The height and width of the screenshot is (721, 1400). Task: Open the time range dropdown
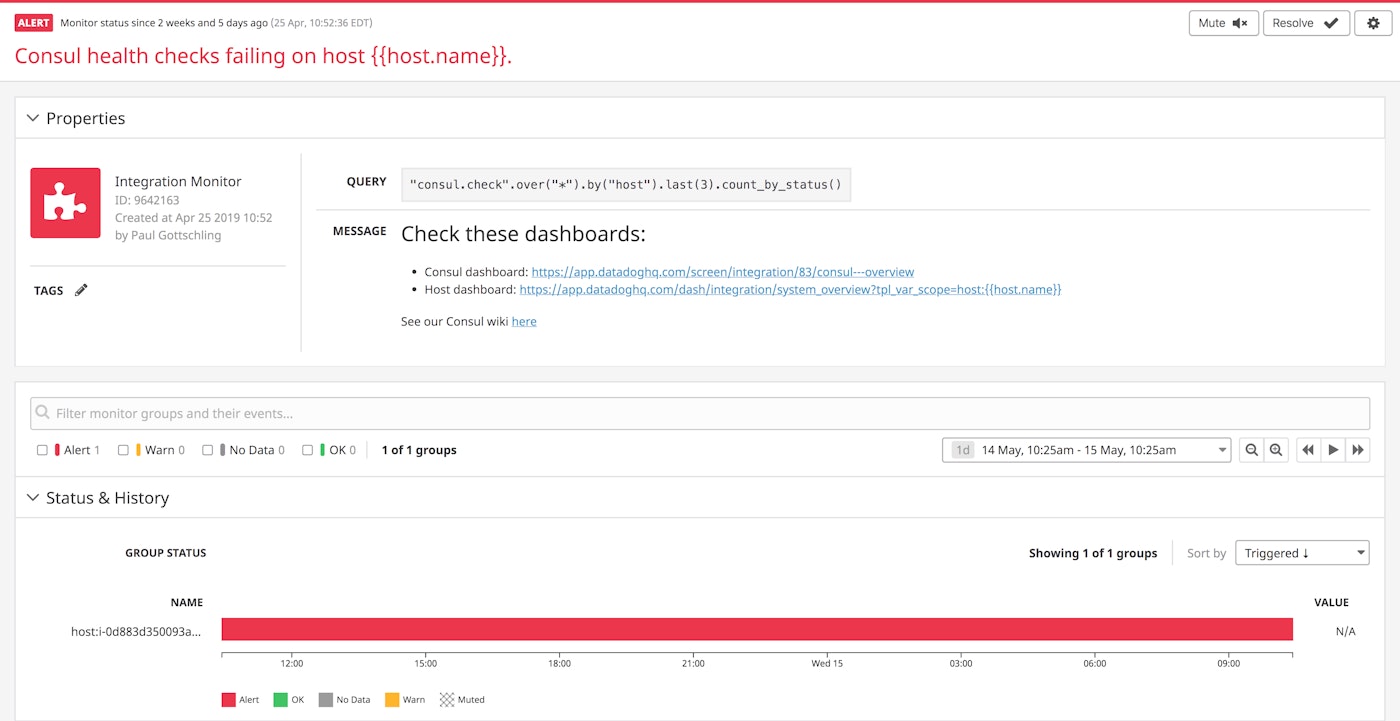click(1086, 450)
